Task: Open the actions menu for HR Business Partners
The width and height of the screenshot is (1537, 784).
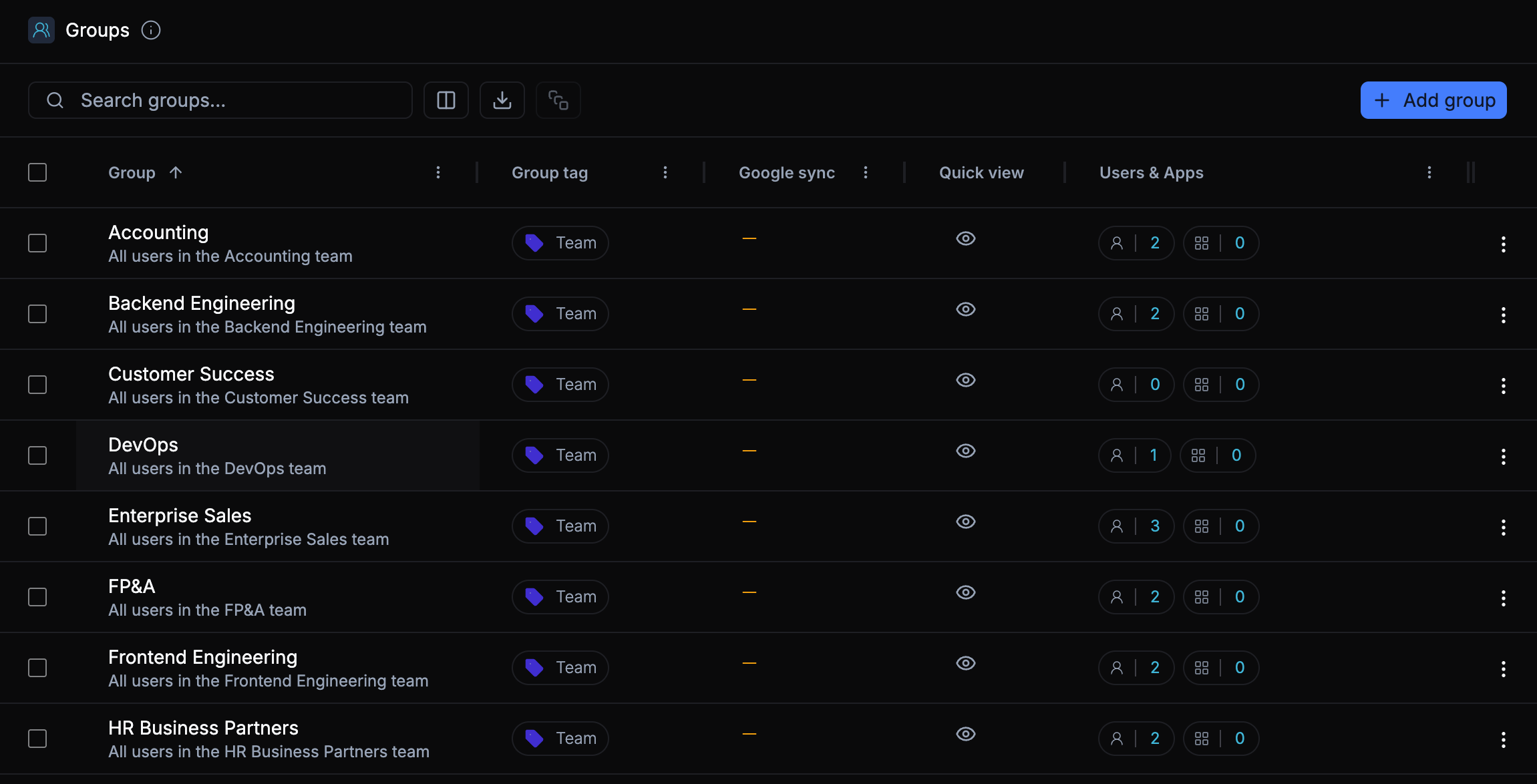Action: 1503,739
